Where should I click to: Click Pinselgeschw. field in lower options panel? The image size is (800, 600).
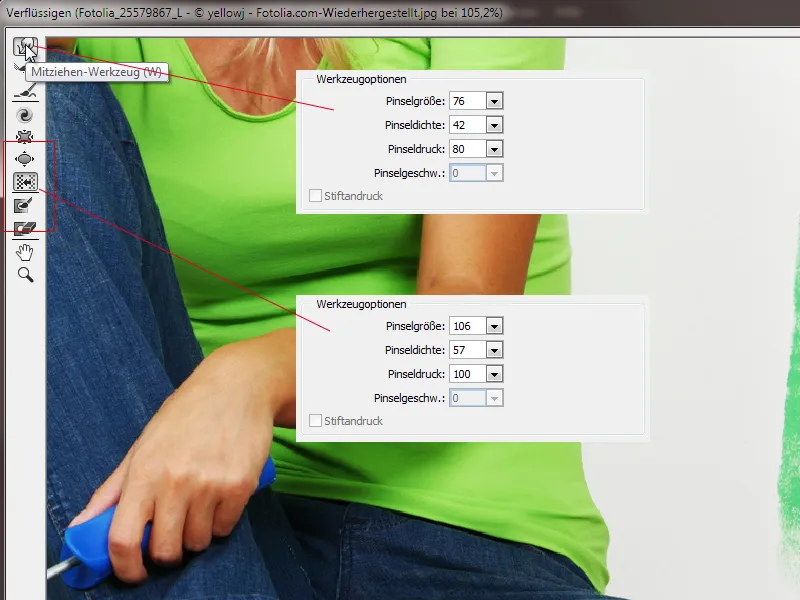(x=468, y=398)
